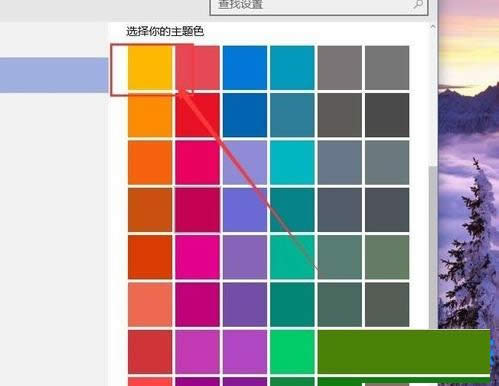Image resolution: width=499 pixels, height=386 pixels.
Task: Pick the rust brown-orange swatch in fourth row
Action: (x=150, y=210)
